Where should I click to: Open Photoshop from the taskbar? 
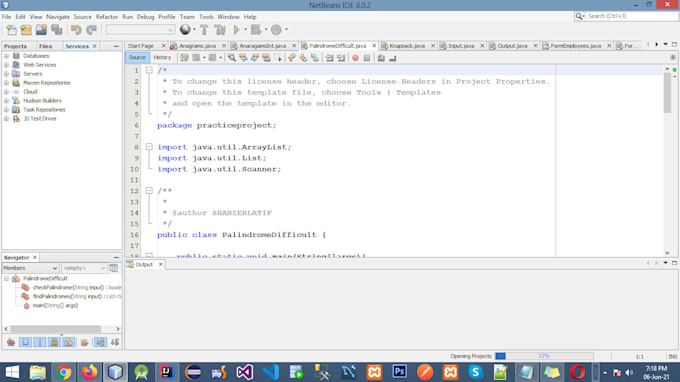pos(399,372)
